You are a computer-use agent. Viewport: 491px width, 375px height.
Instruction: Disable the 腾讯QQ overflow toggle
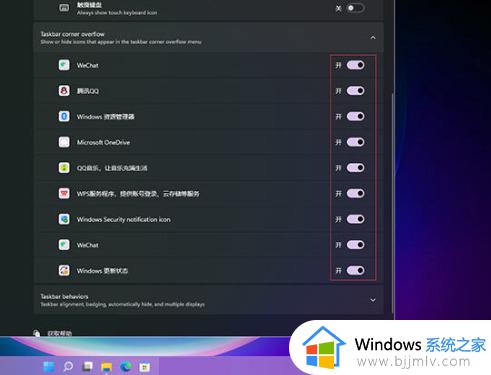(x=355, y=91)
